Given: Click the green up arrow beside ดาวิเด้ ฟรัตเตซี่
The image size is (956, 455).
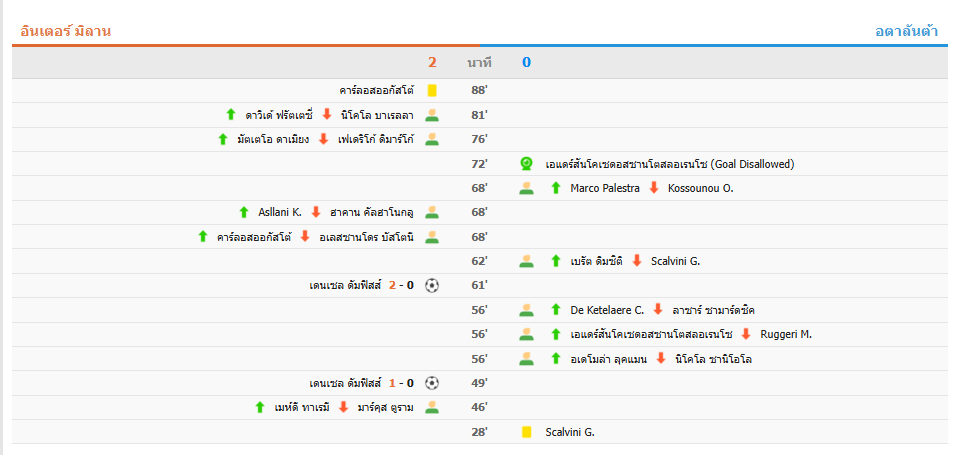Looking at the screenshot, I should [230, 115].
